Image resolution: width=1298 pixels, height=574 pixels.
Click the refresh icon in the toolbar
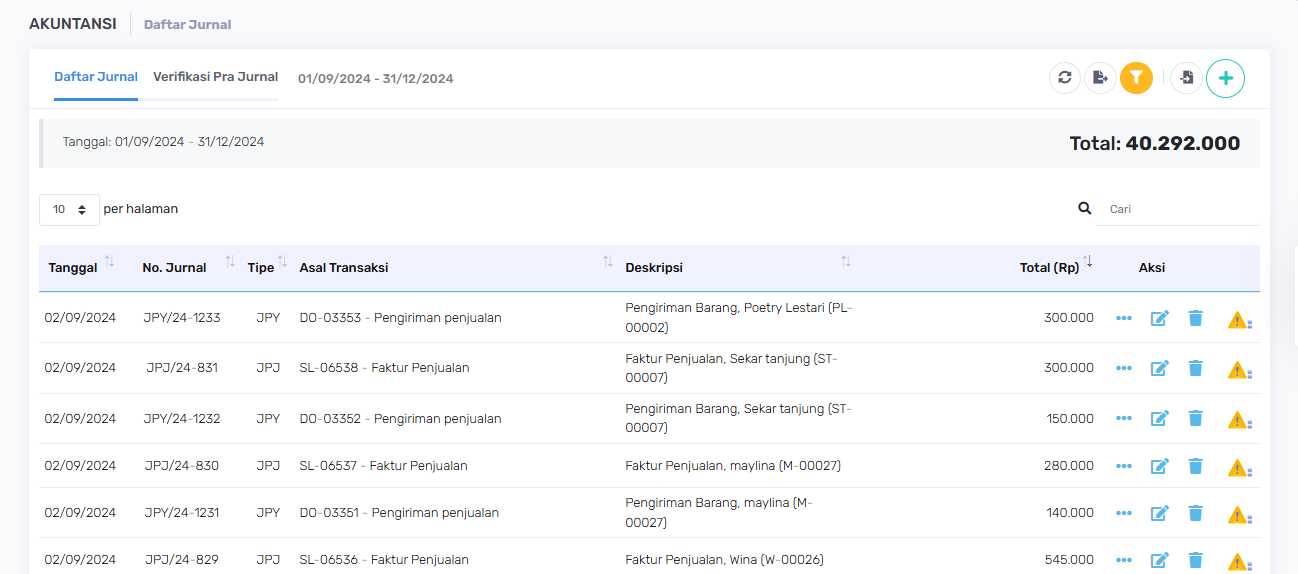tap(1065, 77)
